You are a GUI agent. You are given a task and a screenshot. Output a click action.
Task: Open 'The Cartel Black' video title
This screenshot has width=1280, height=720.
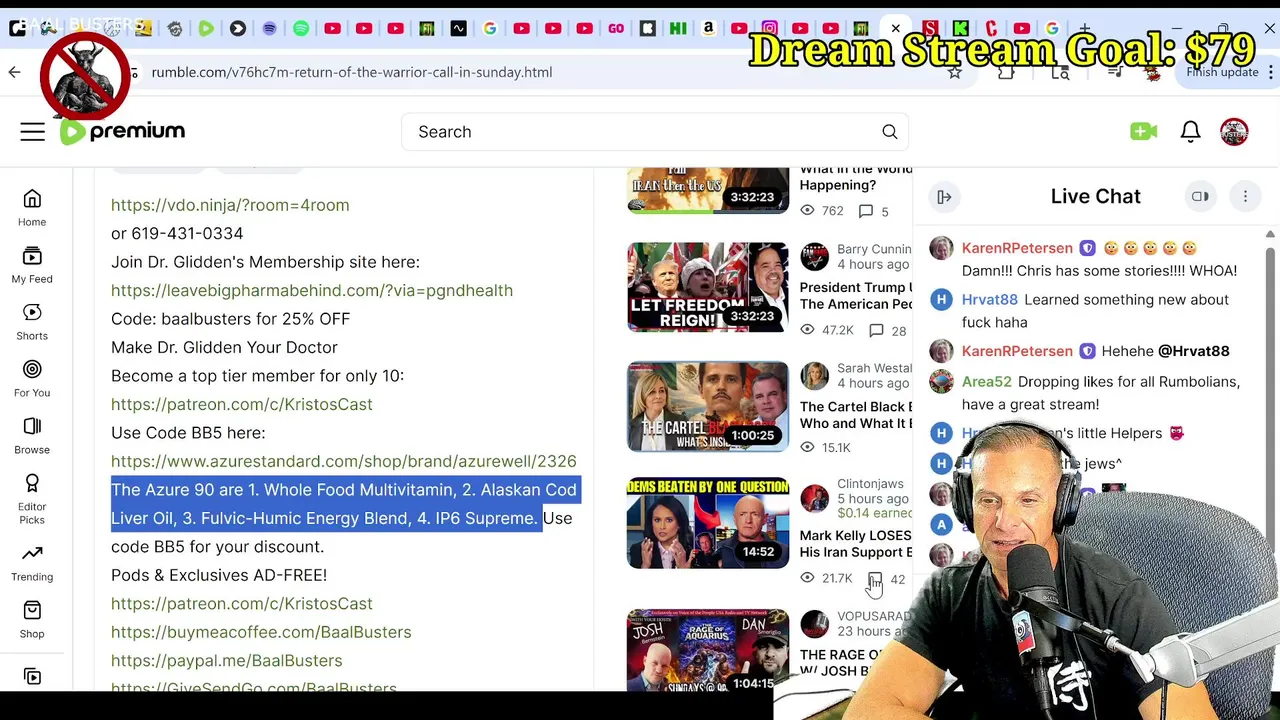pos(856,415)
